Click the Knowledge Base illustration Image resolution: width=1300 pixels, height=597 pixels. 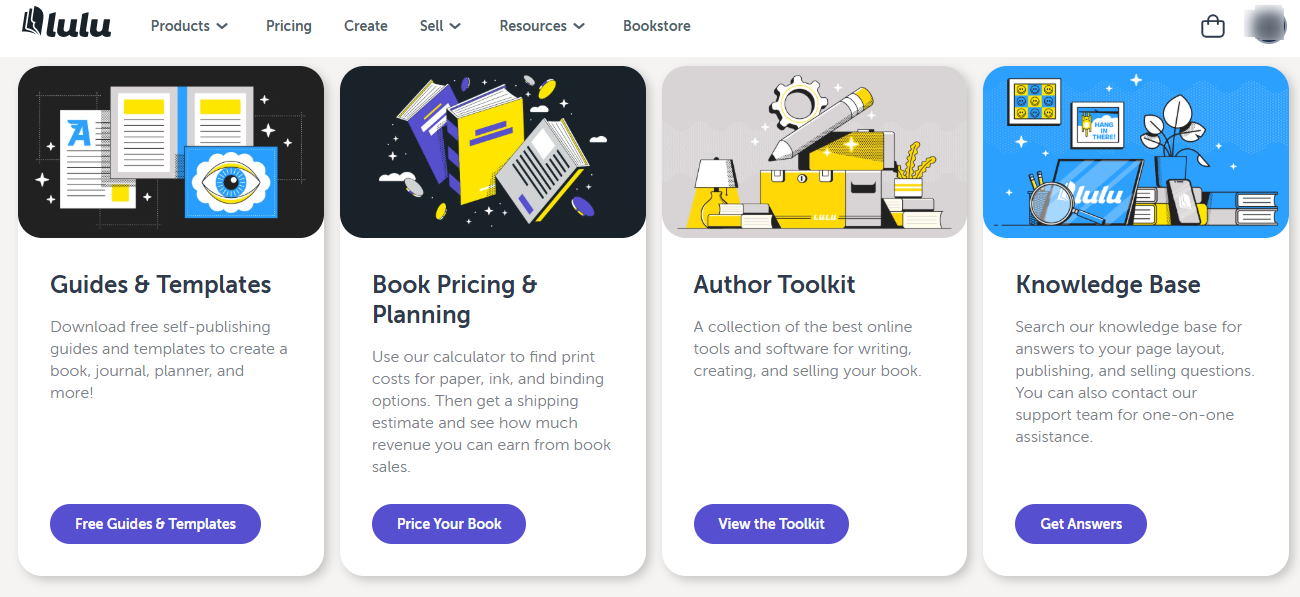point(1136,151)
